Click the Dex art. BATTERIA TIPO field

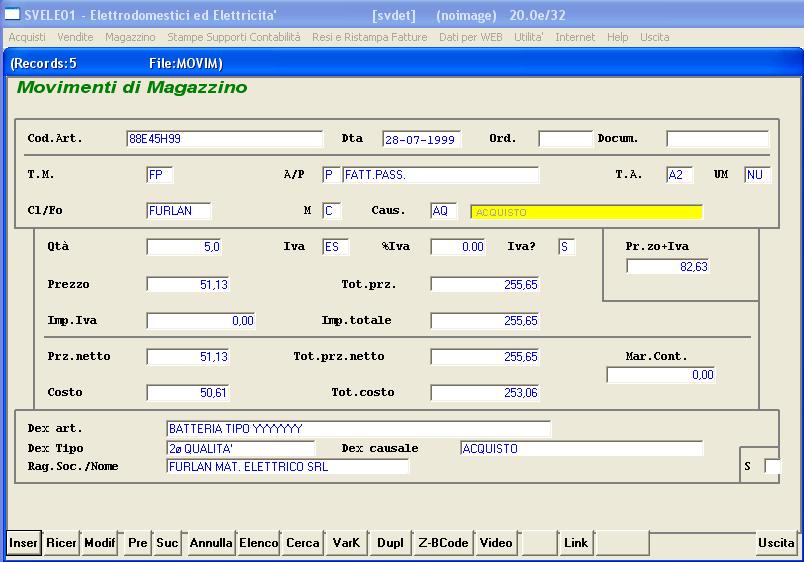(358, 429)
